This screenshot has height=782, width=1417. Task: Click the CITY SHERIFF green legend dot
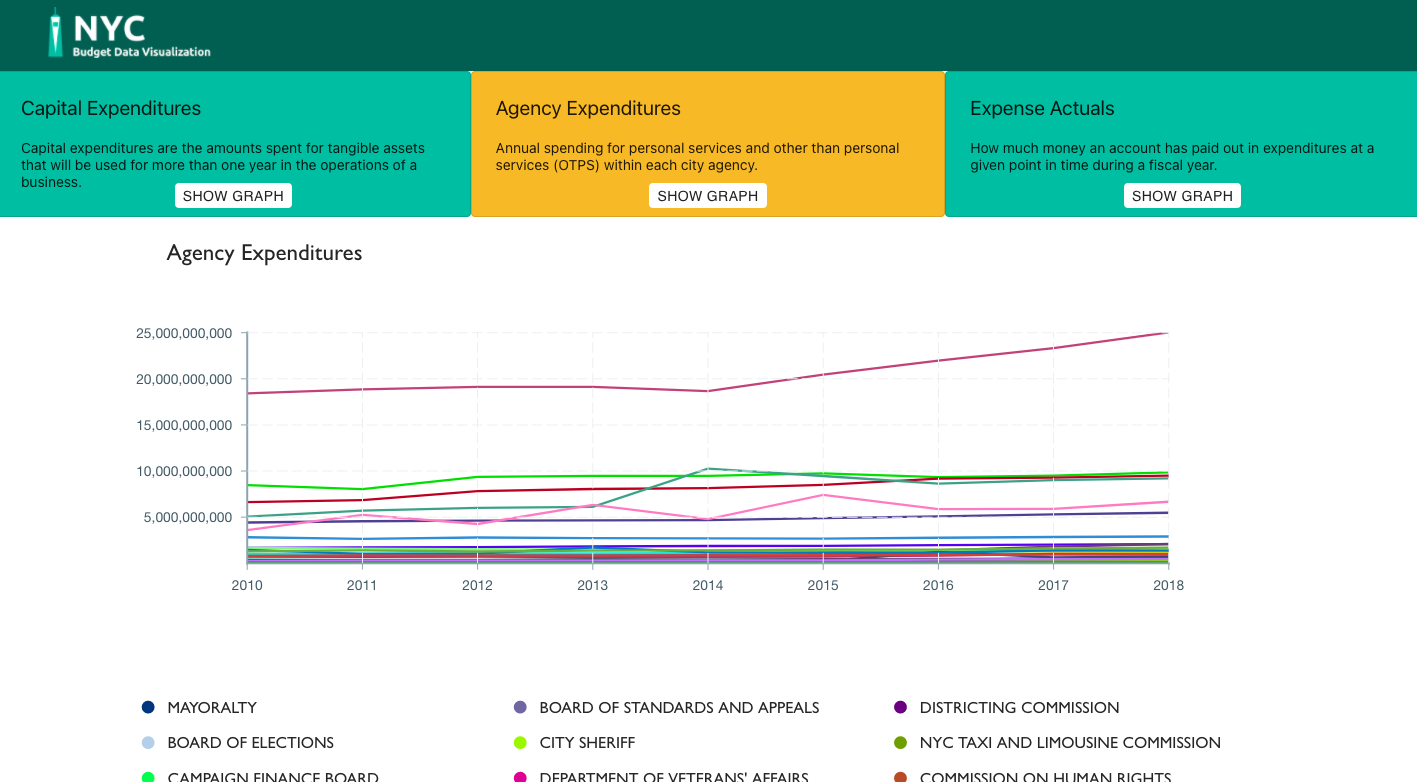coord(520,743)
